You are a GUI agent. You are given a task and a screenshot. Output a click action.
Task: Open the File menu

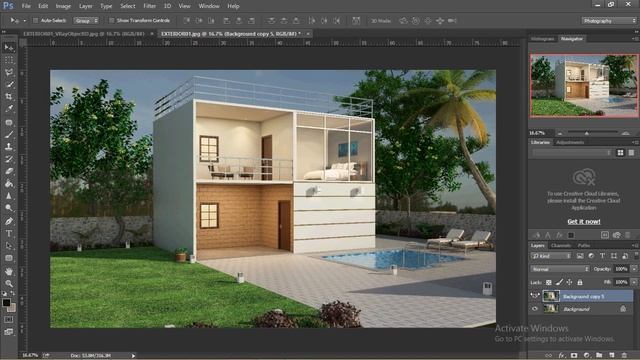26,6
